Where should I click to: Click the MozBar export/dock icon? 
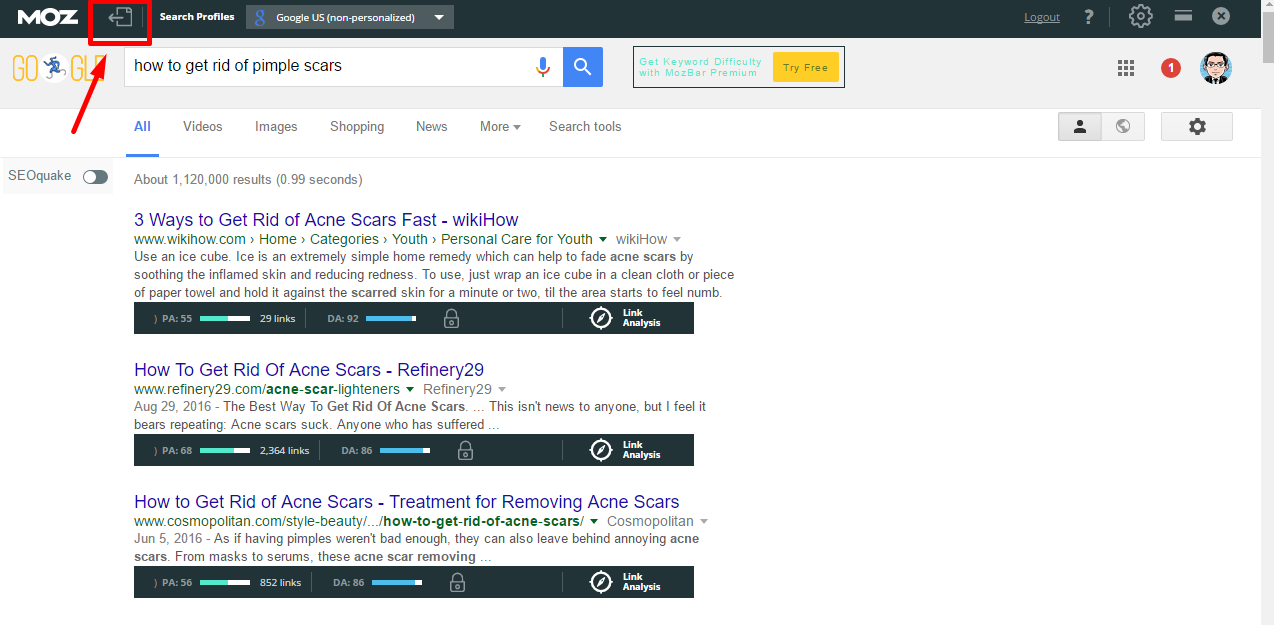tap(120, 18)
